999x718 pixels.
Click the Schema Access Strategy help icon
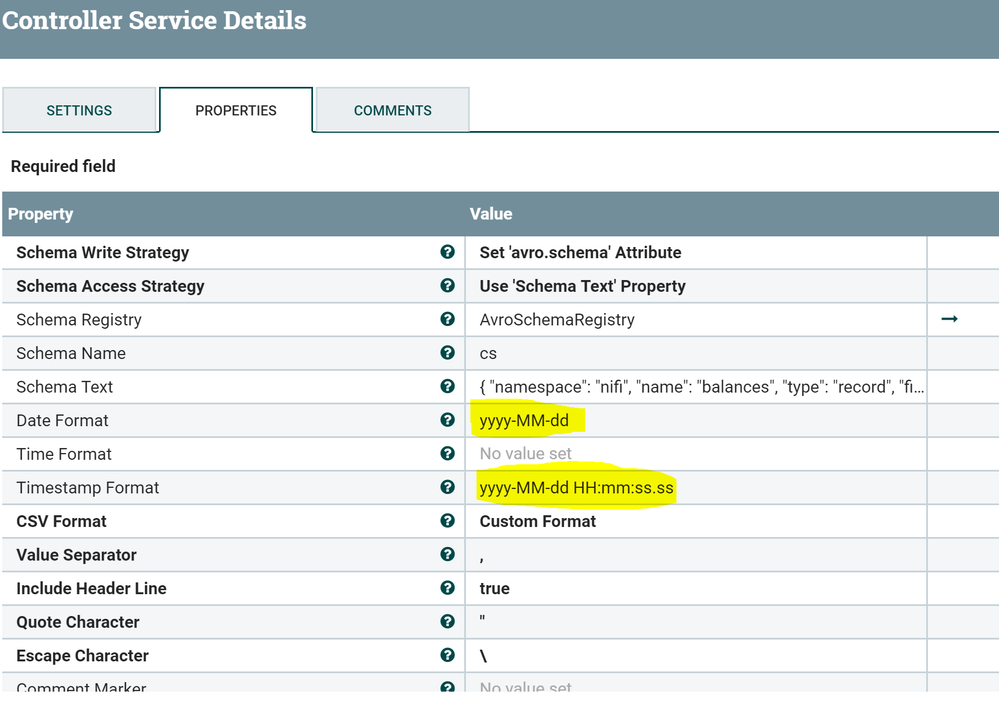point(447,286)
